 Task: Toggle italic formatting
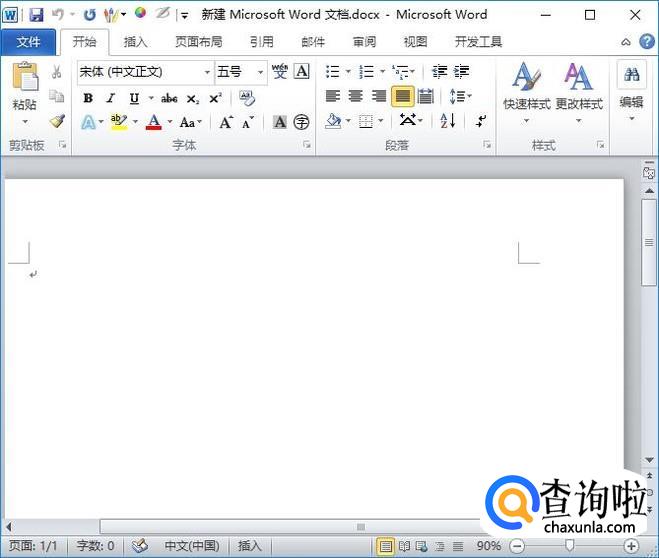pyautogui.click(x=111, y=98)
